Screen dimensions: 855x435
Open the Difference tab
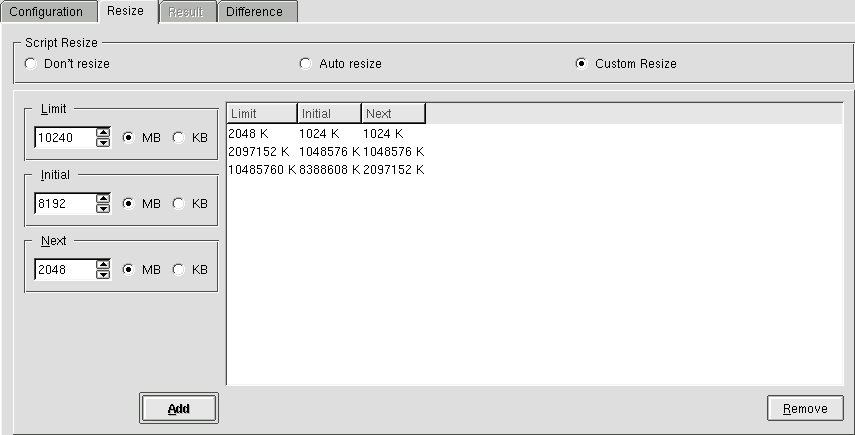(x=254, y=12)
